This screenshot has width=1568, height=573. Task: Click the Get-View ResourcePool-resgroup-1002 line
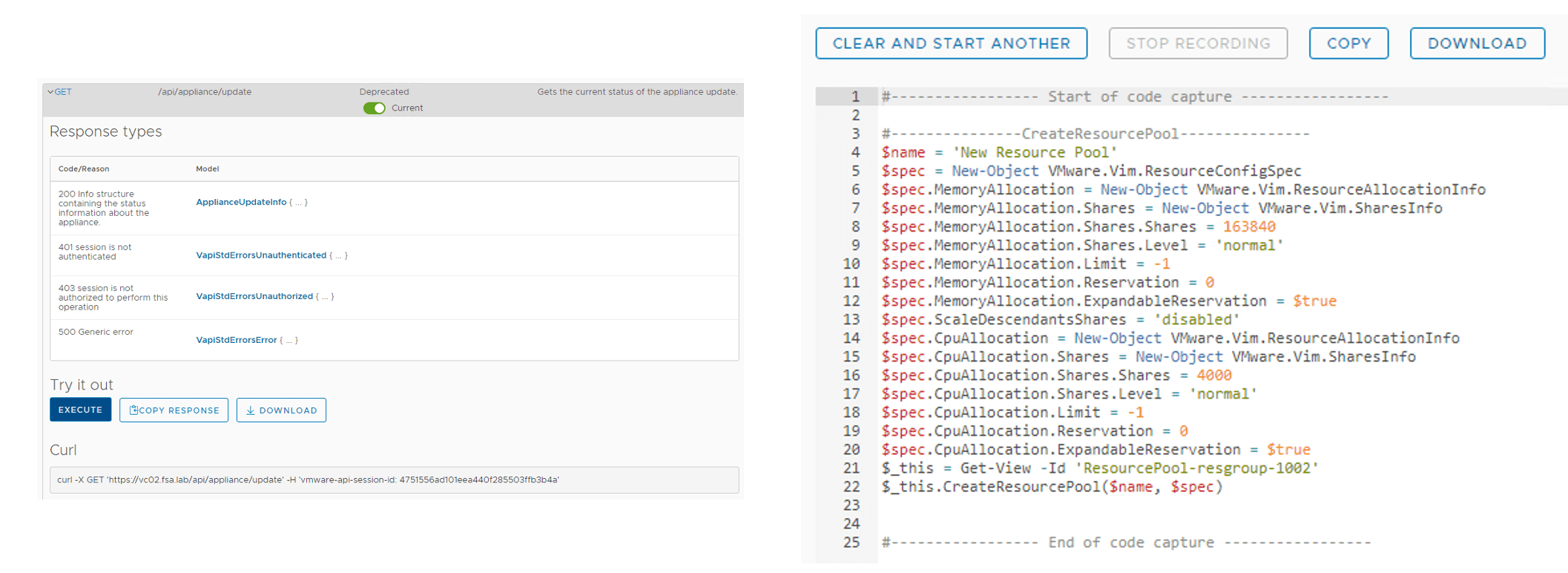pos(1100,468)
